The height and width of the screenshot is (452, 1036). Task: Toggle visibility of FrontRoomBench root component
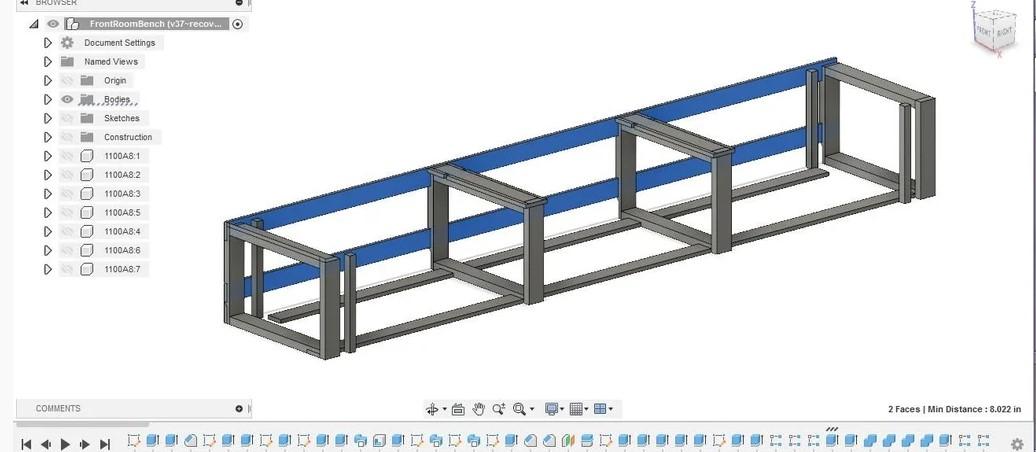[x=53, y=24]
